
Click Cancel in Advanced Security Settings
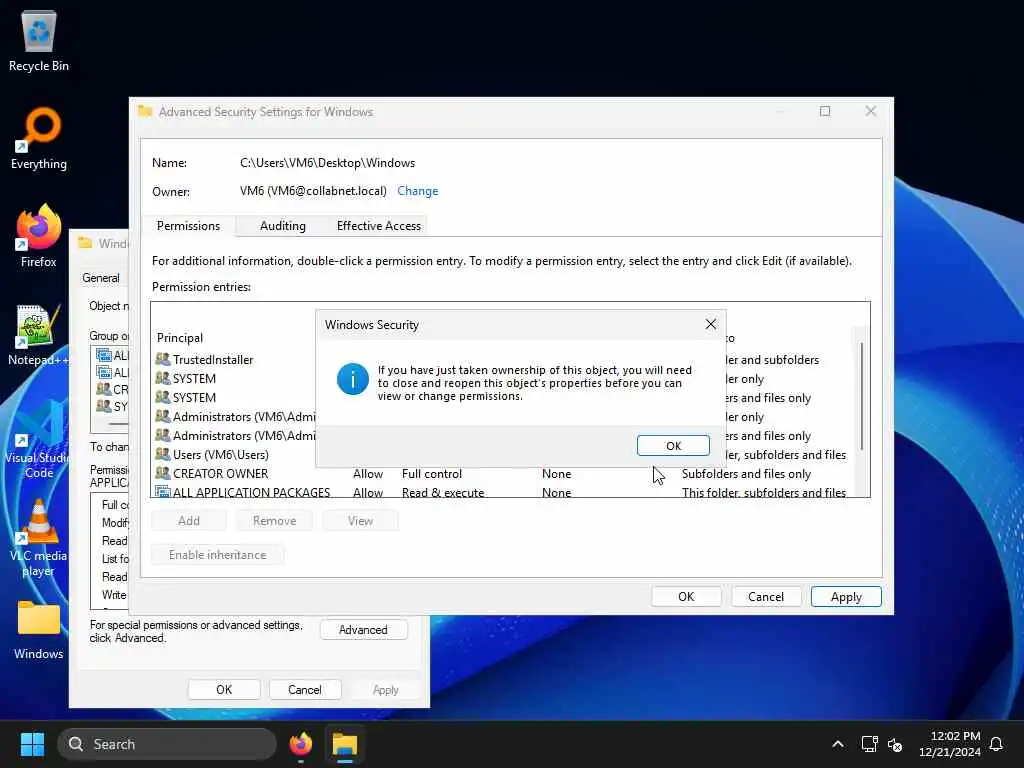point(765,596)
